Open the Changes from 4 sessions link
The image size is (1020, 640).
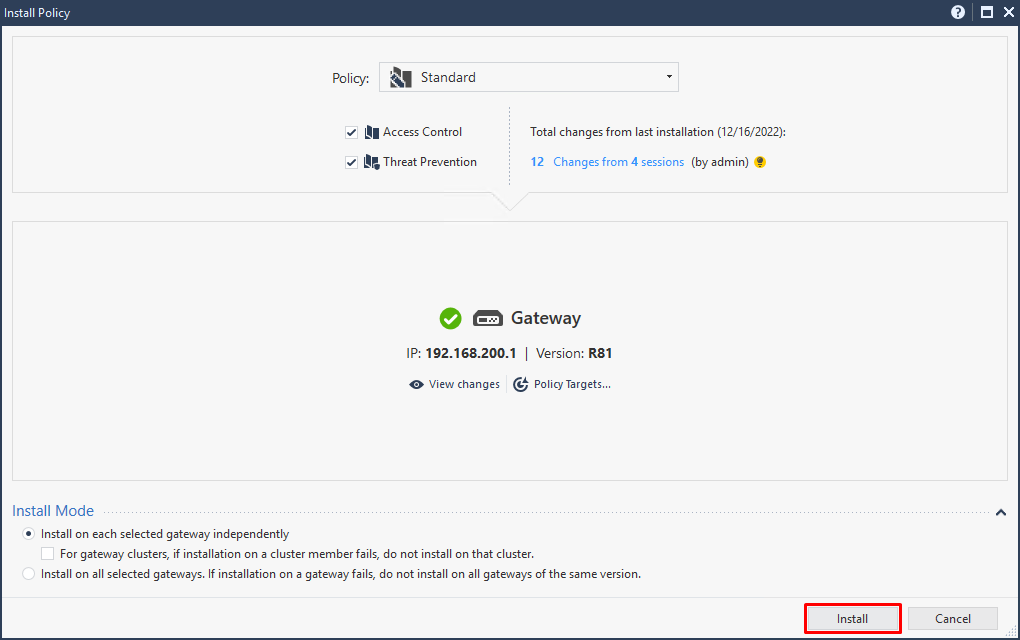(x=618, y=161)
